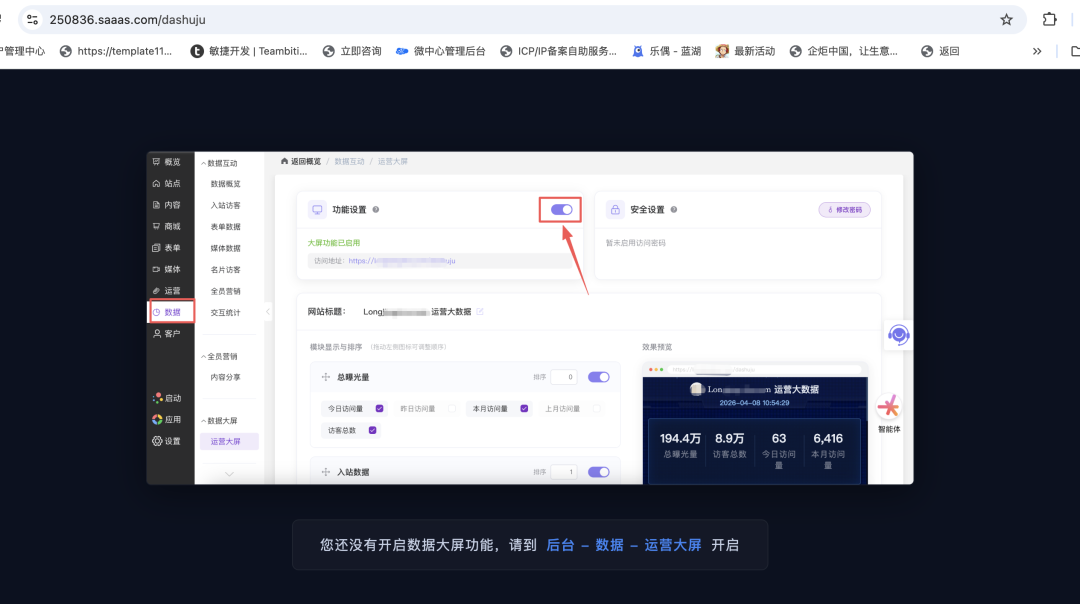Bookmark this page with the star icon

coord(1006,20)
